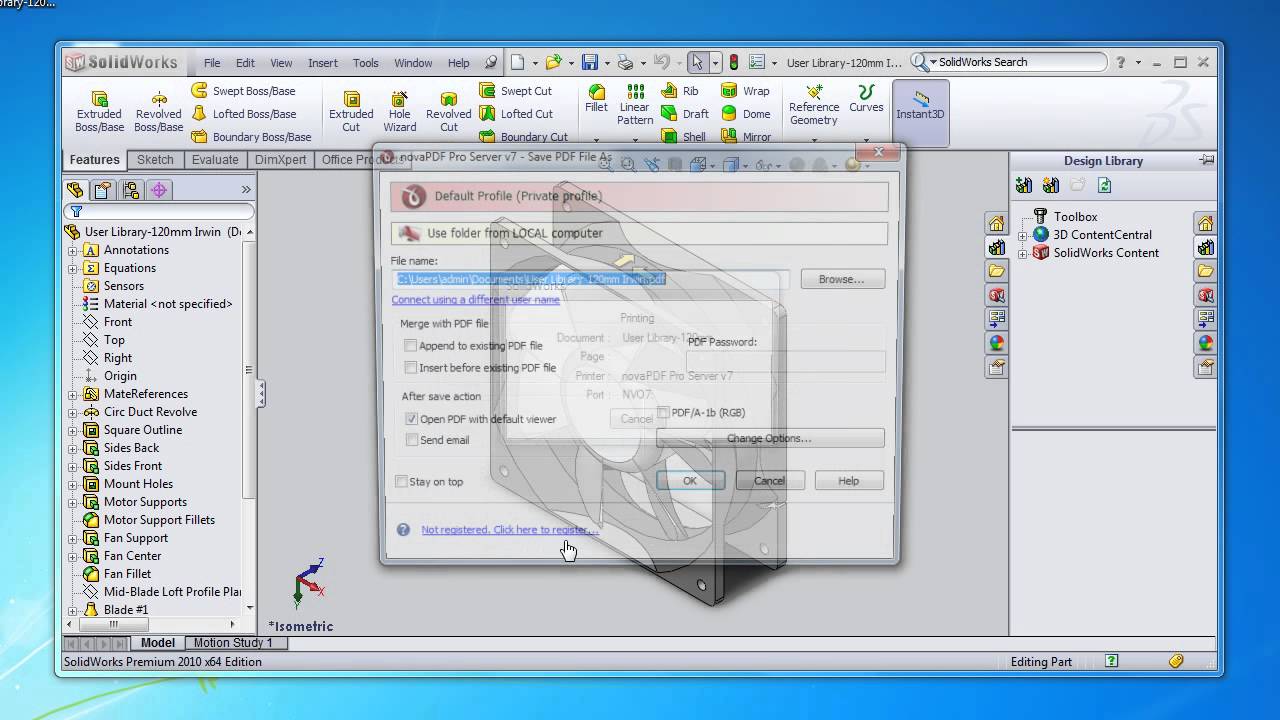This screenshot has height=720, width=1280.
Task: Open the Insert menu
Action: (322, 63)
